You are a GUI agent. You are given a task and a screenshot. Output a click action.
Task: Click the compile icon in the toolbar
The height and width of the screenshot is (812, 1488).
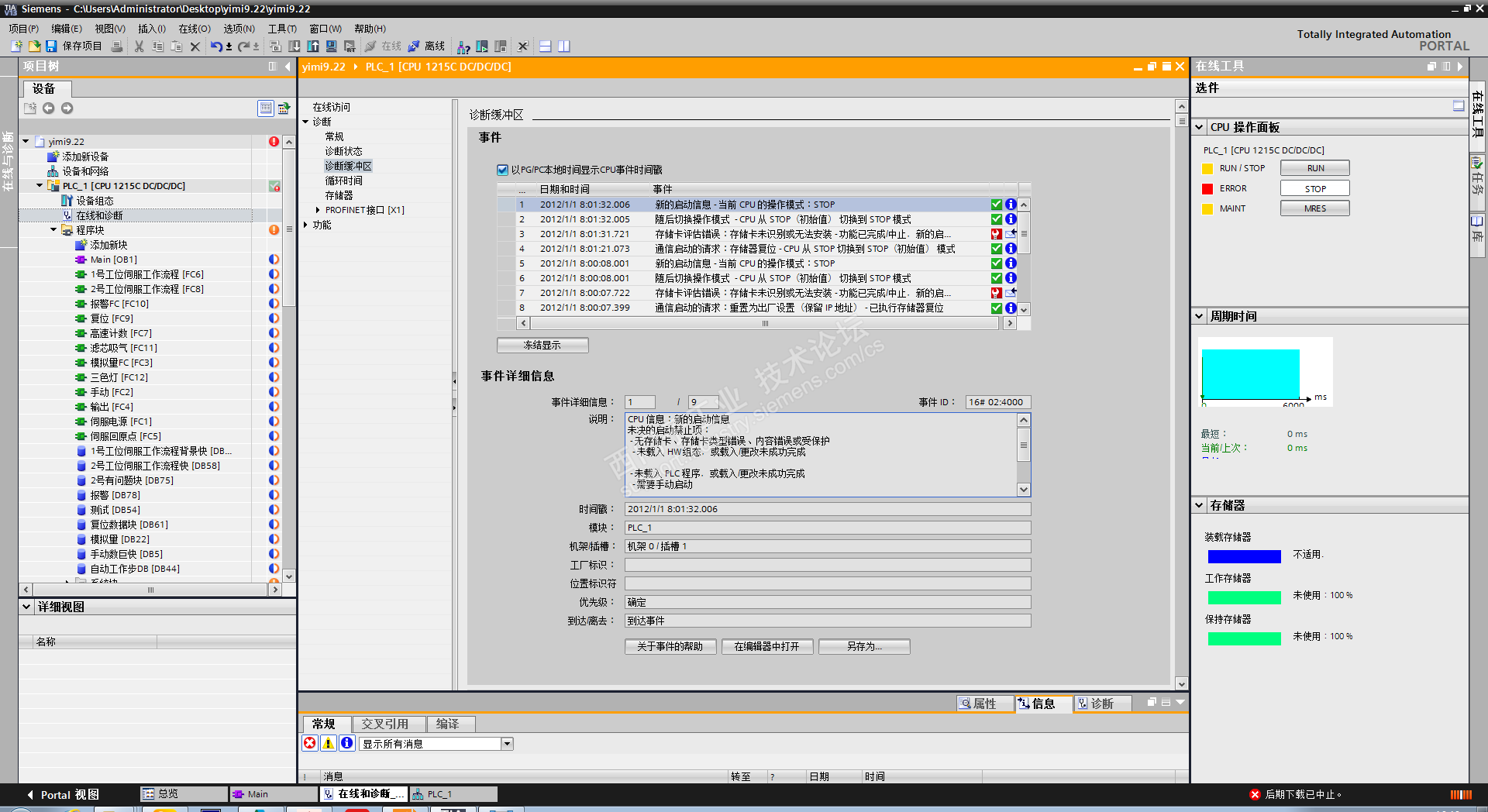276,46
